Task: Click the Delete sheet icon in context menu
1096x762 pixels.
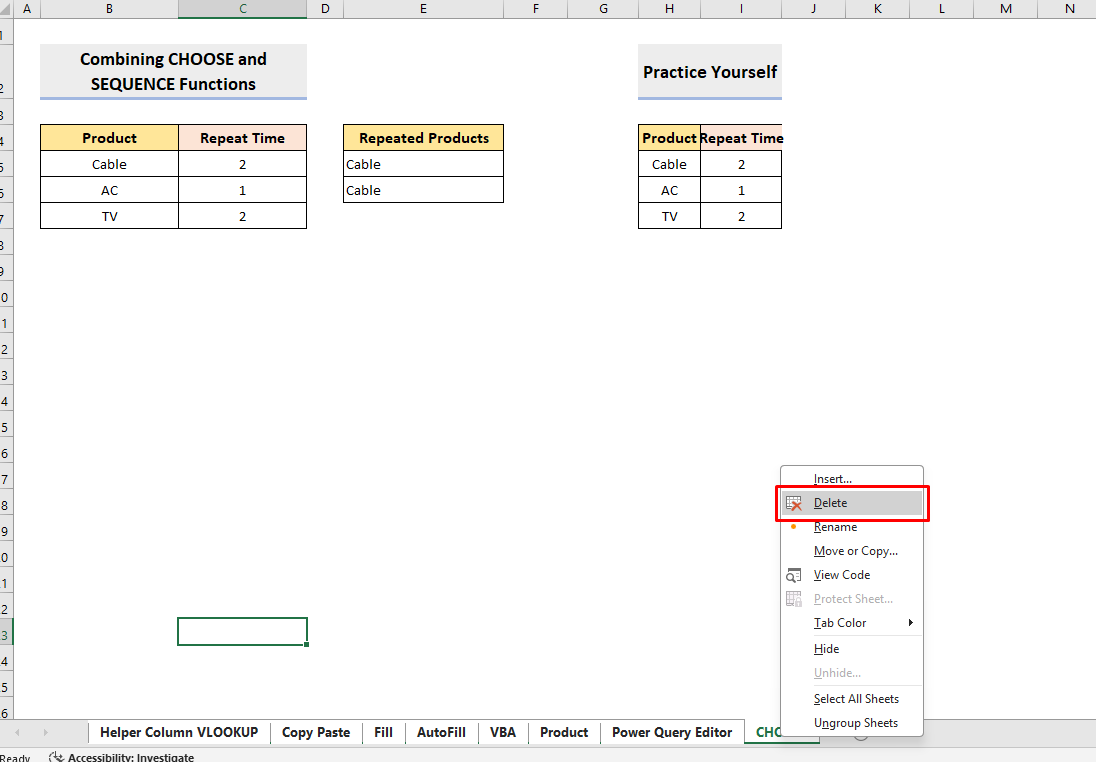Action: click(794, 504)
